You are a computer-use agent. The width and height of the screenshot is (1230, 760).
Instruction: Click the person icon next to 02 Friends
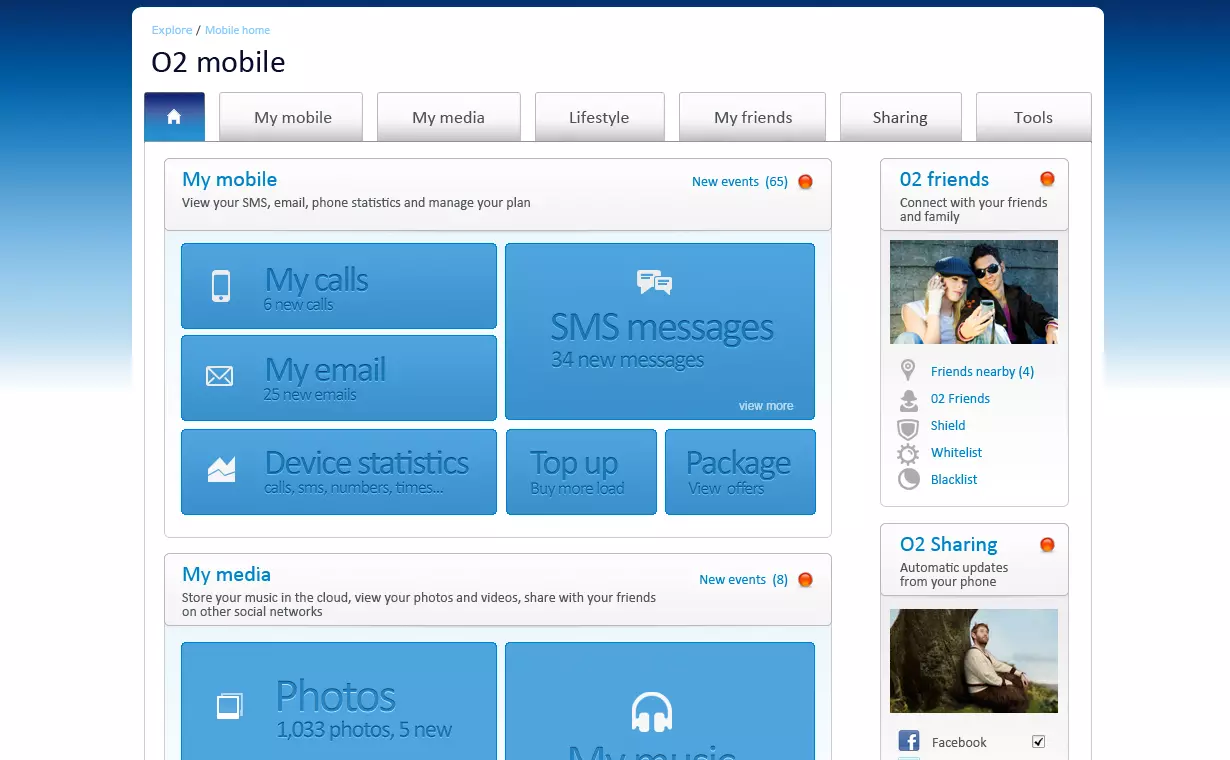pyautogui.click(x=908, y=400)
